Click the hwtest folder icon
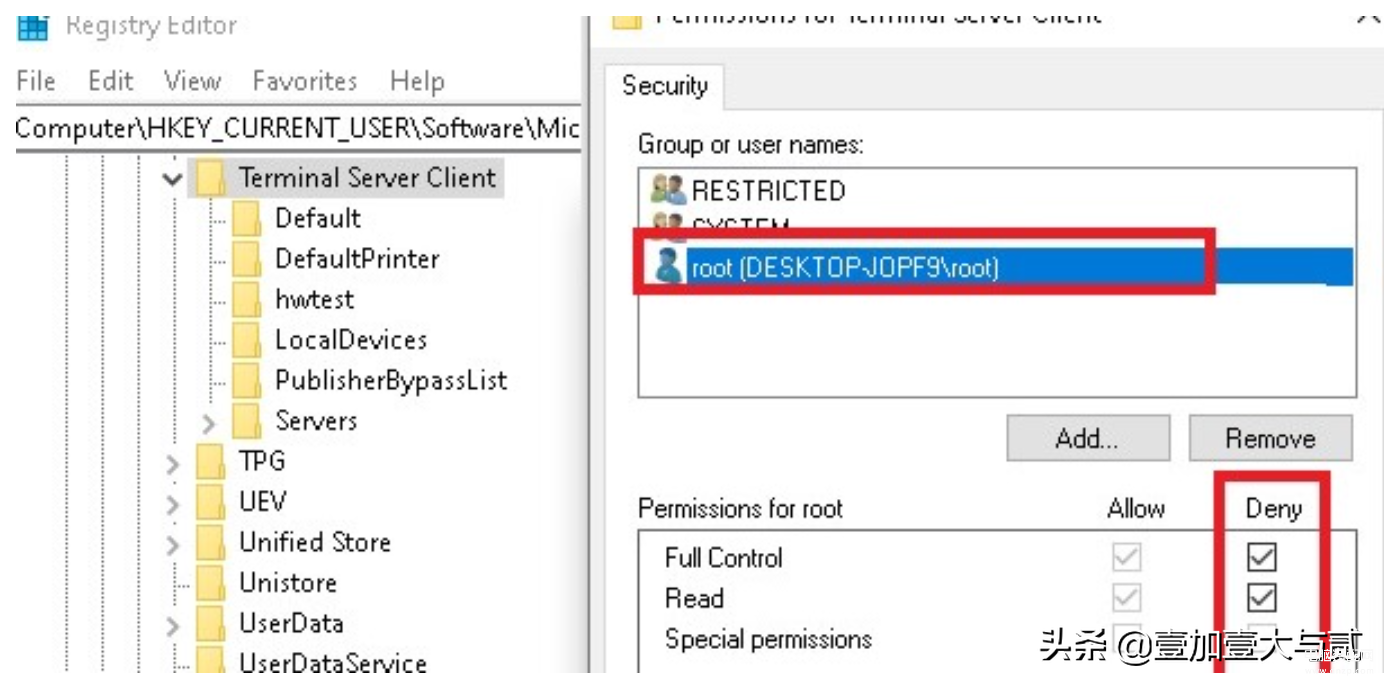The height and width of the screenshot is (684, 1384). 246,299
